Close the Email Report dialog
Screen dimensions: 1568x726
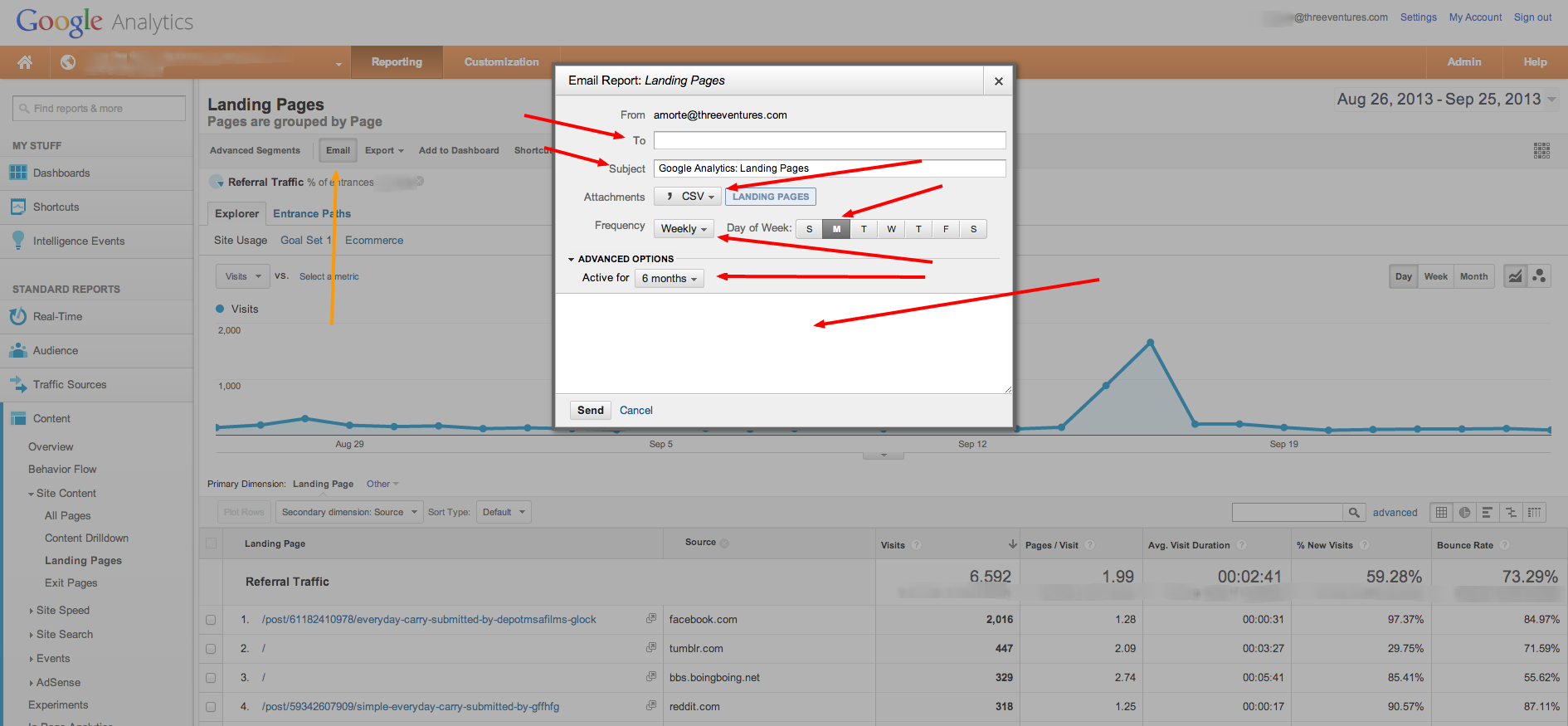coord(999,80)
